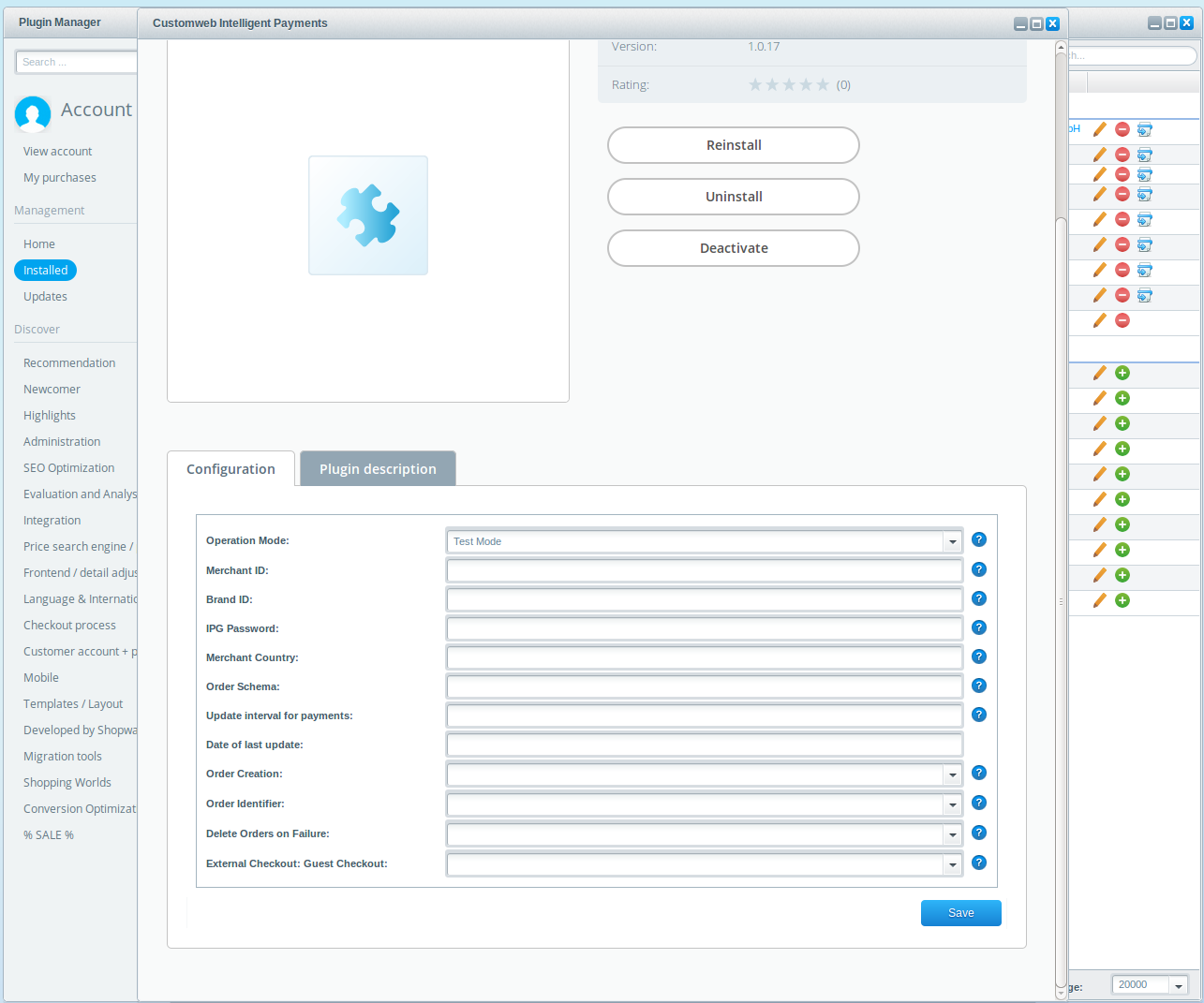Open help for Merchant ID field

[x=979, y=569]
